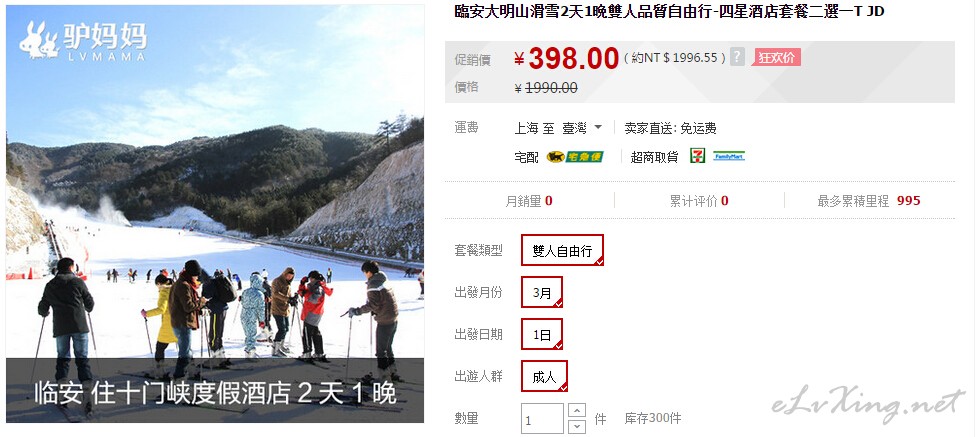
Task: Click 最多累積里程 995 mileage info
Action: pos(869,201)
